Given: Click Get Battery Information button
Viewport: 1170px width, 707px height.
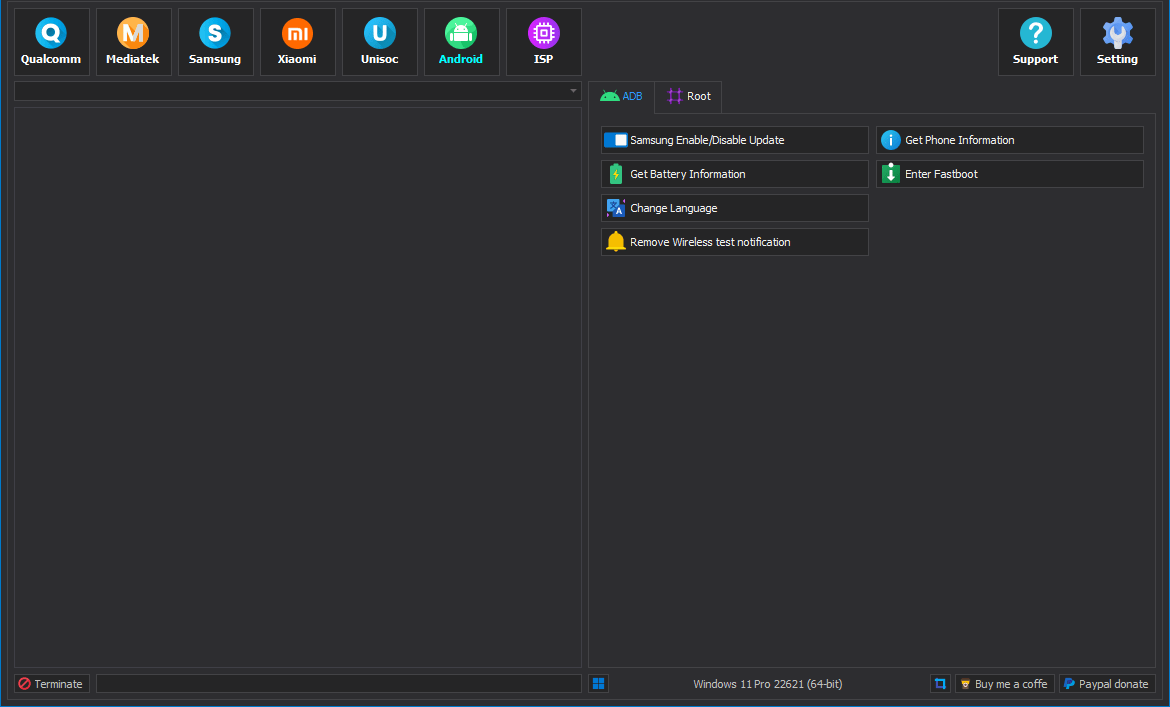Looking at the screenshot, I should coord(734,174).
